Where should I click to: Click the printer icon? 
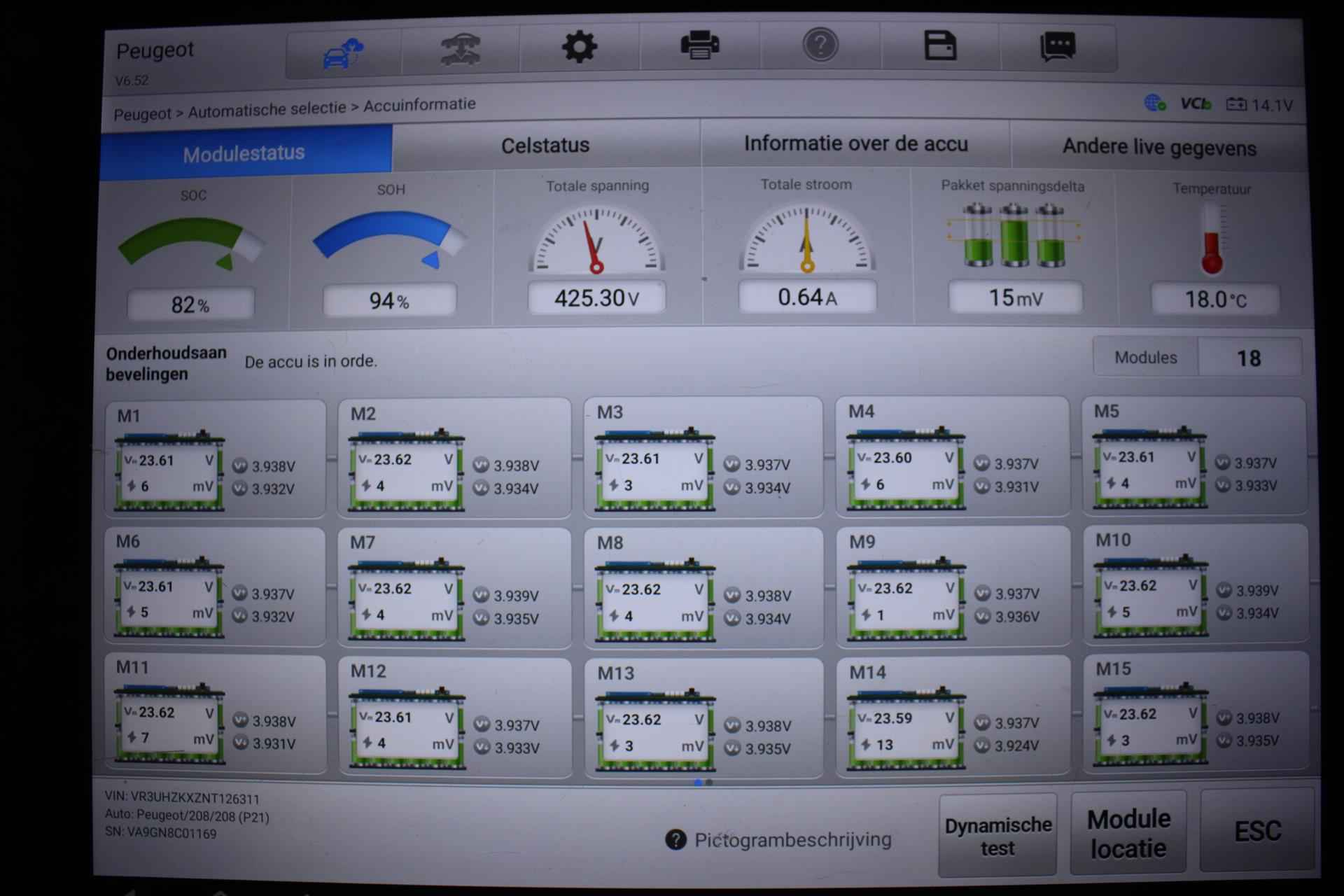tap(699, 46)
